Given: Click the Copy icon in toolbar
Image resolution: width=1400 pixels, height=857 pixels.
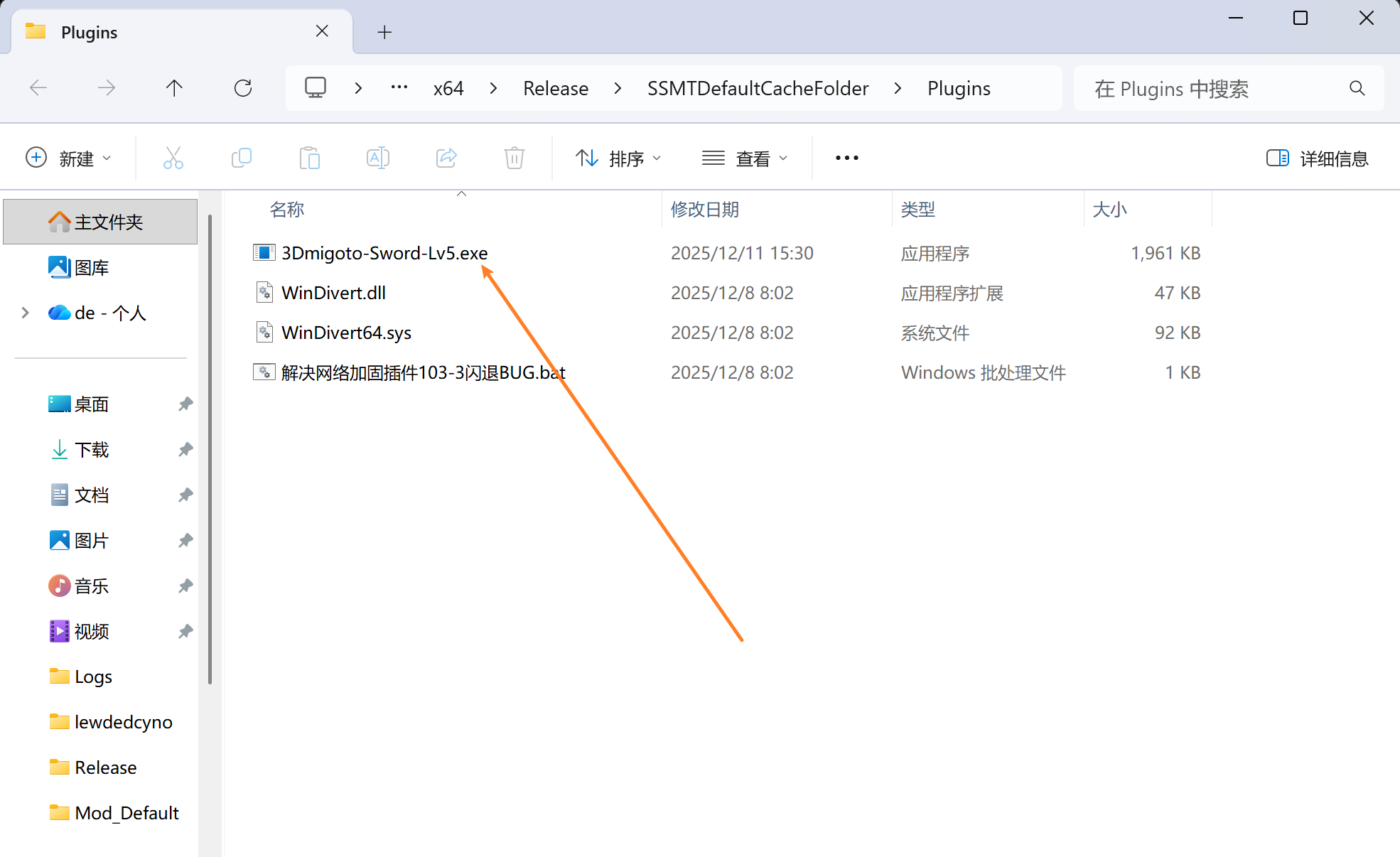Looking at the screenshot, I should [x=242, y=158].
